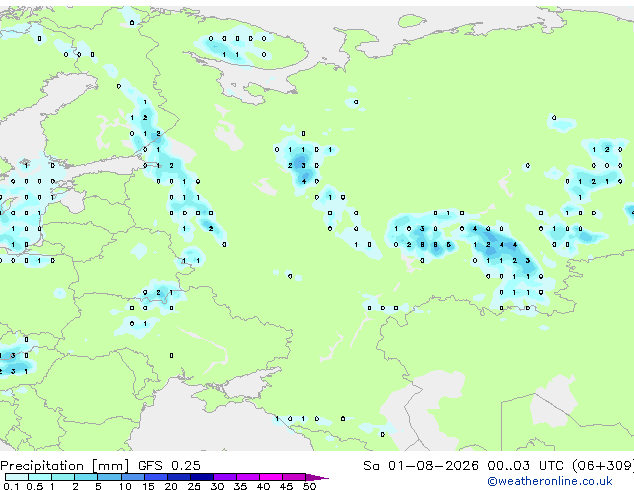This screenshot has width=634, height=490.
Task: Click the date "Sa 01-08-2026"
Action: (x=421, y=466)
